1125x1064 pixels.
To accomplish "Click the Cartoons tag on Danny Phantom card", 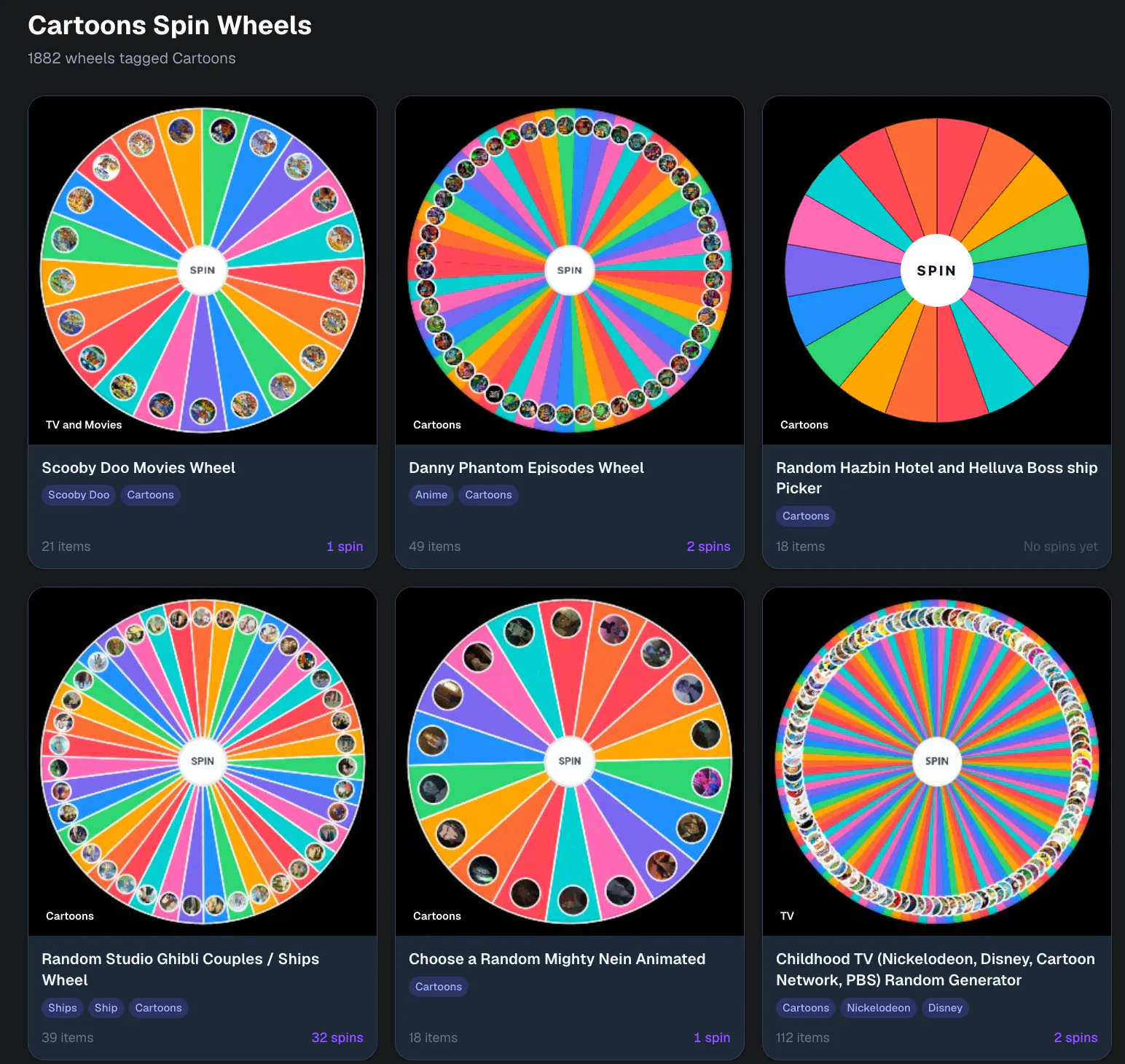I will (x=488, y=495).
